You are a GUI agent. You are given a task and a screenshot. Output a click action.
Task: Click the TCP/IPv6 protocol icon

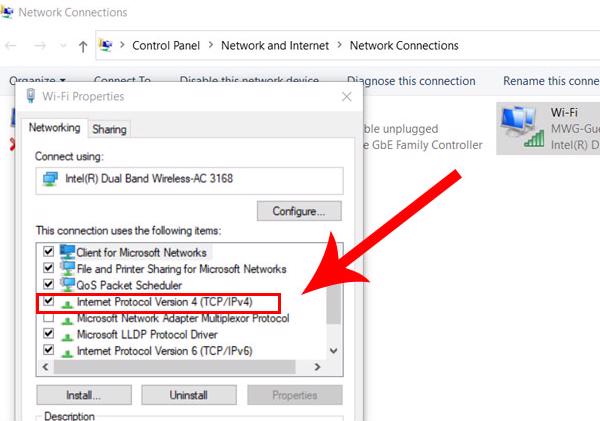pos(67,354)
